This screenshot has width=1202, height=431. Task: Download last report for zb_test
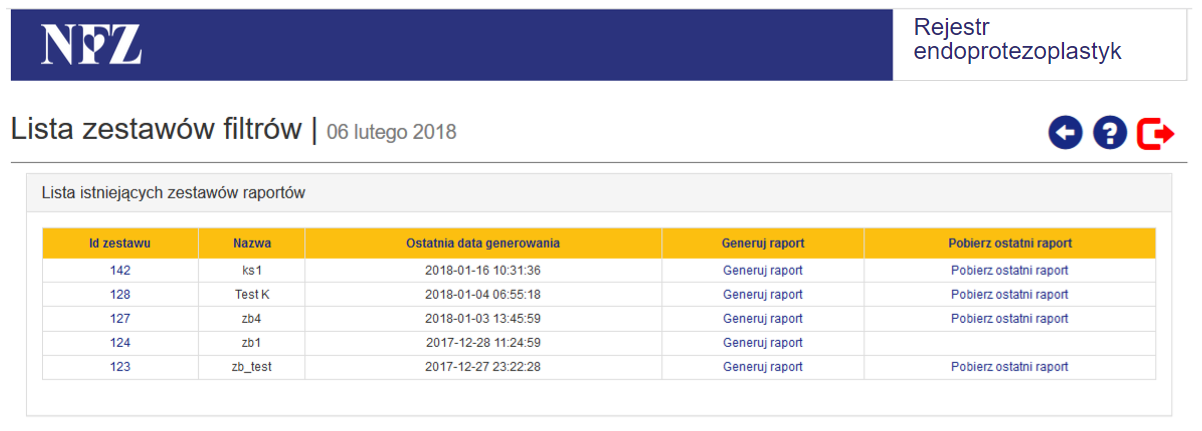[1009, 367]
